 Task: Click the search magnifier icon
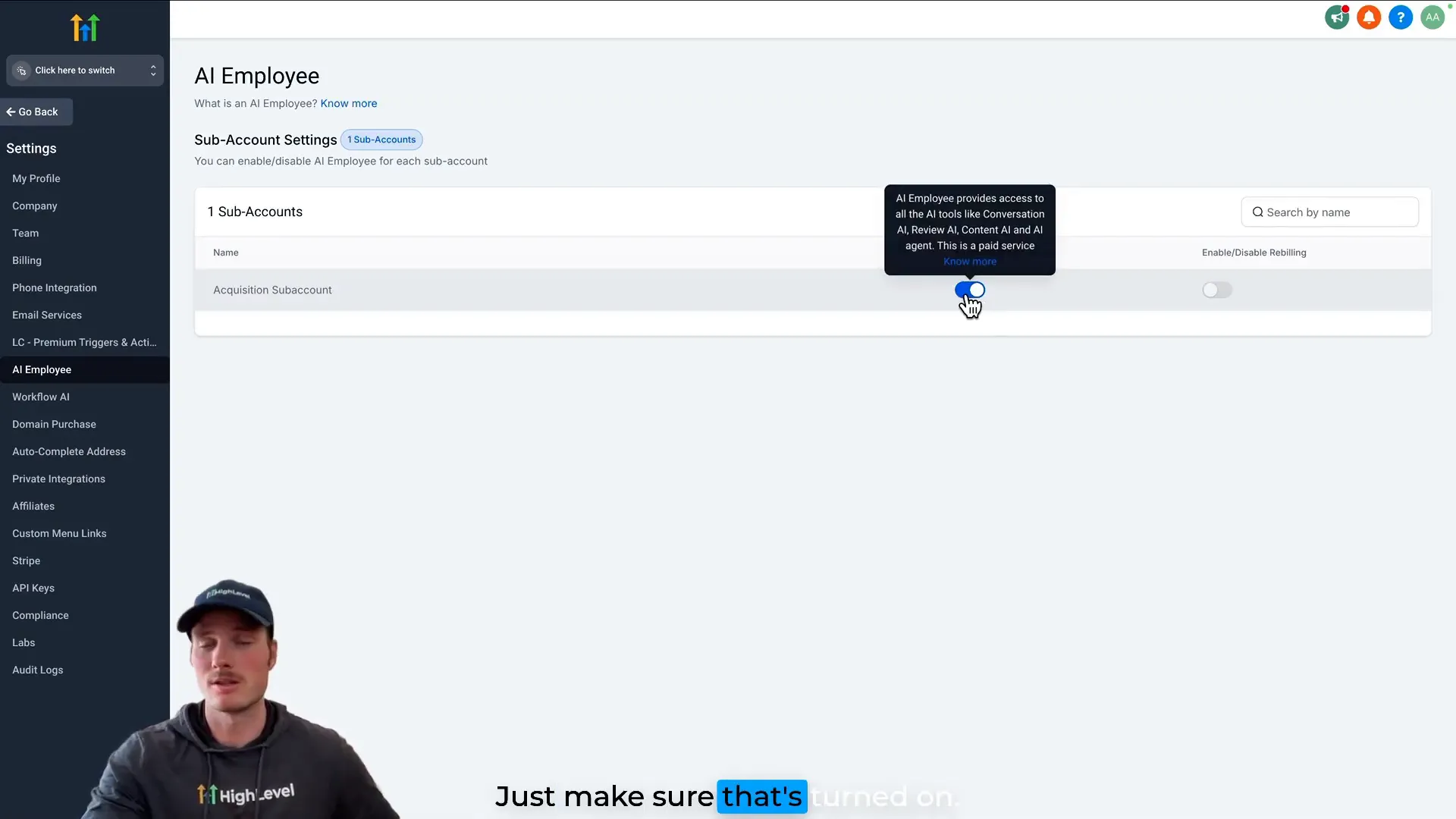(x=1257, y=212)
